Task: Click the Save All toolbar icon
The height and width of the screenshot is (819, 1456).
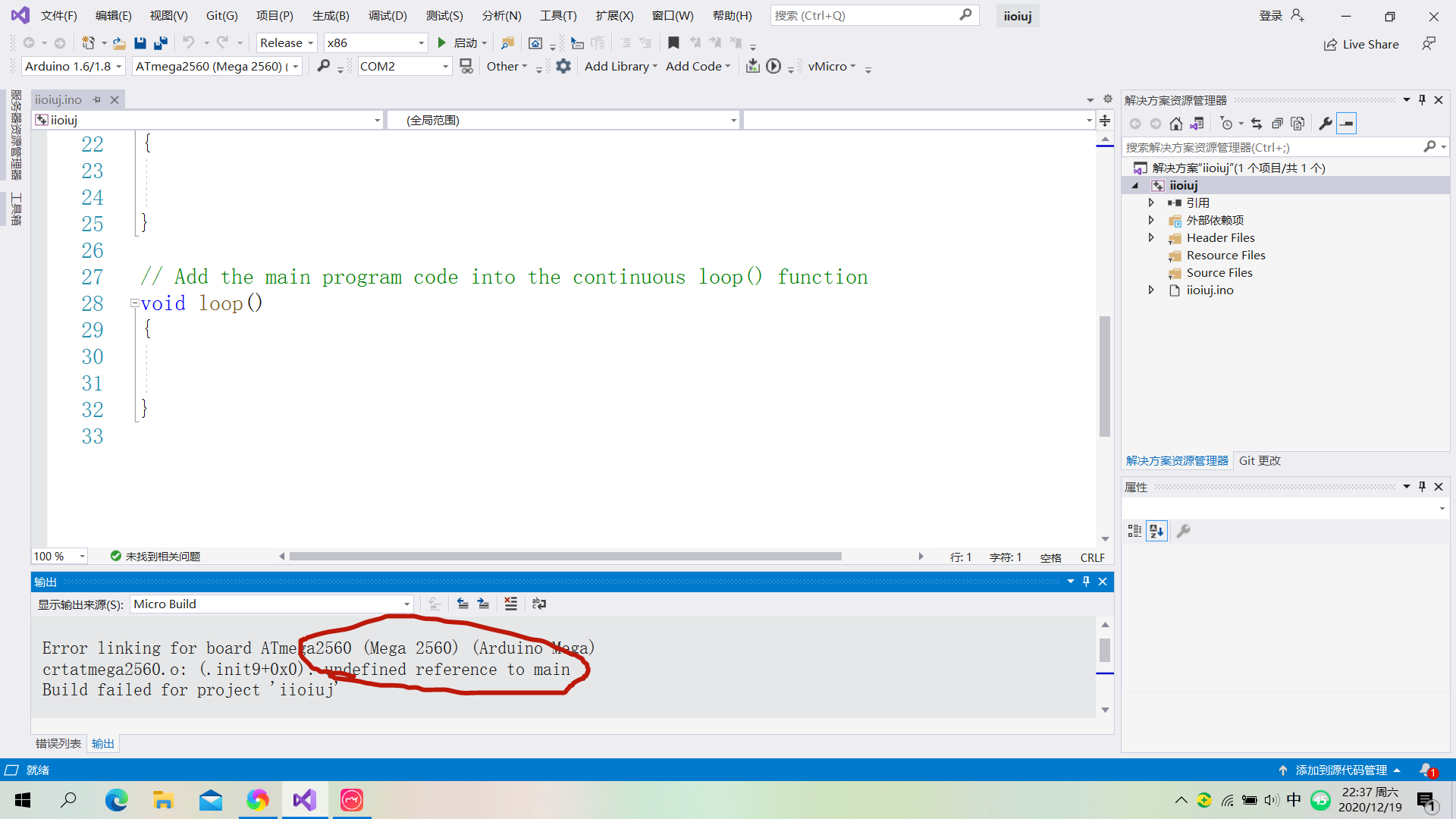Action: pos(161,43)
